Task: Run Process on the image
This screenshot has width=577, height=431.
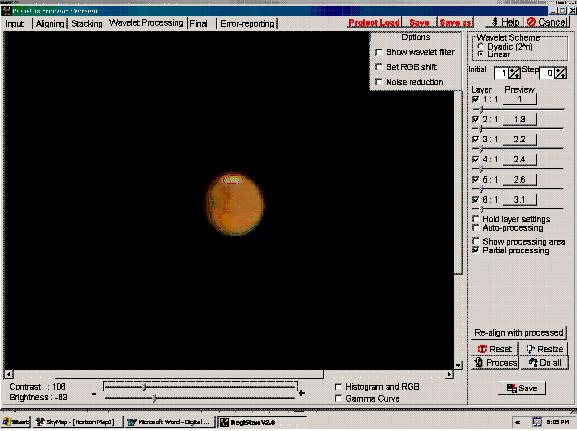Action: point(495,363)
